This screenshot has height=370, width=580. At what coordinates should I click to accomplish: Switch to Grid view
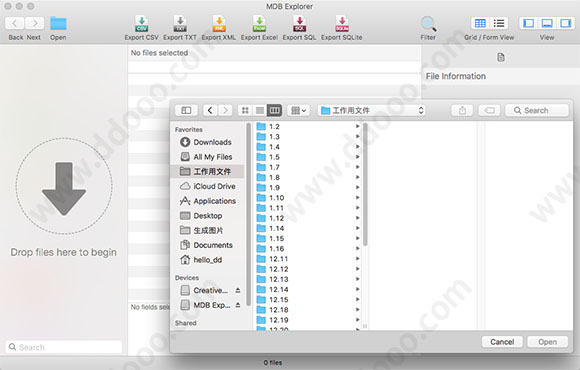(x=480, y=23)
